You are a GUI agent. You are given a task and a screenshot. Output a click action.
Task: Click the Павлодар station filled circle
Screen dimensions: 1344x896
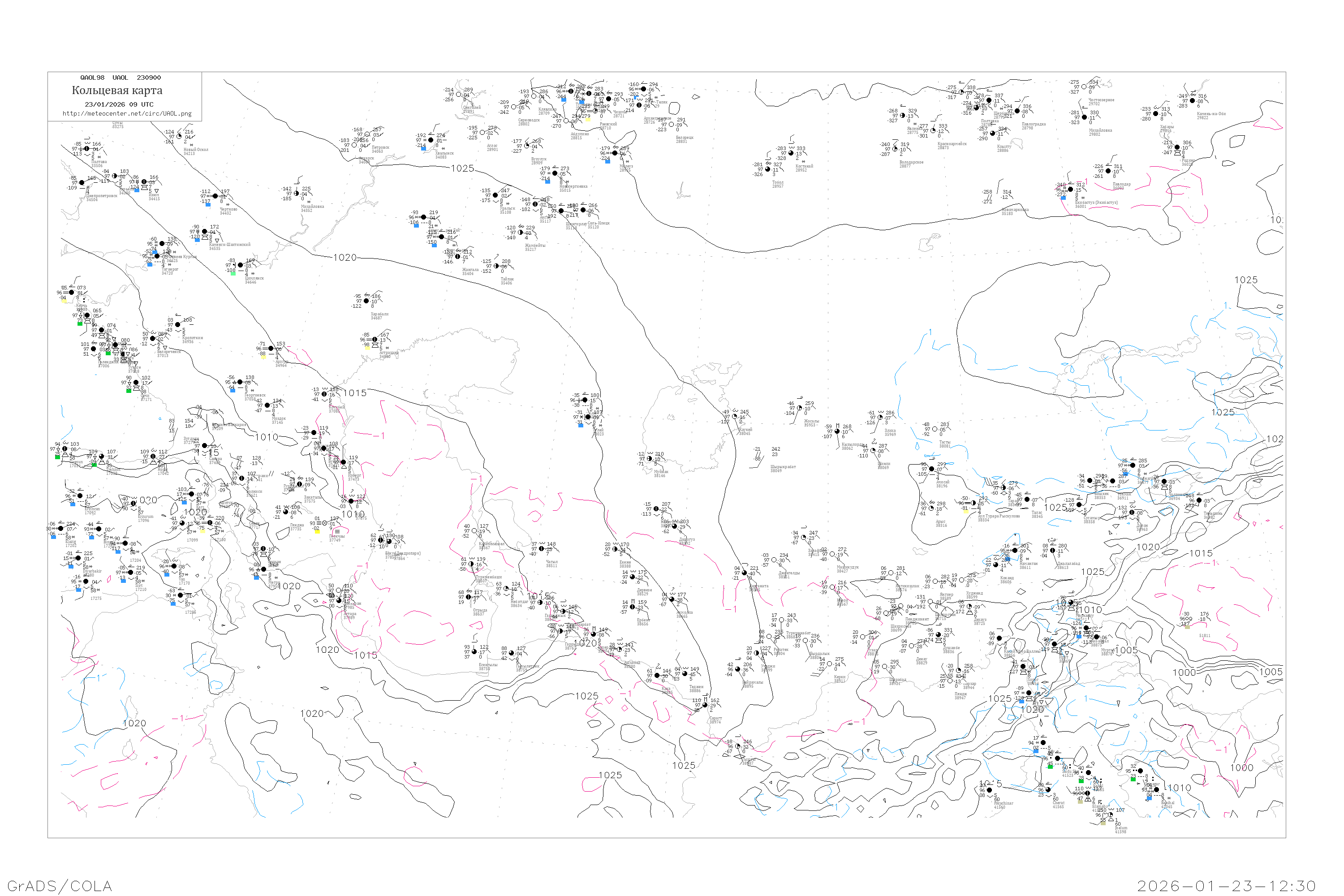point(1108,171)
